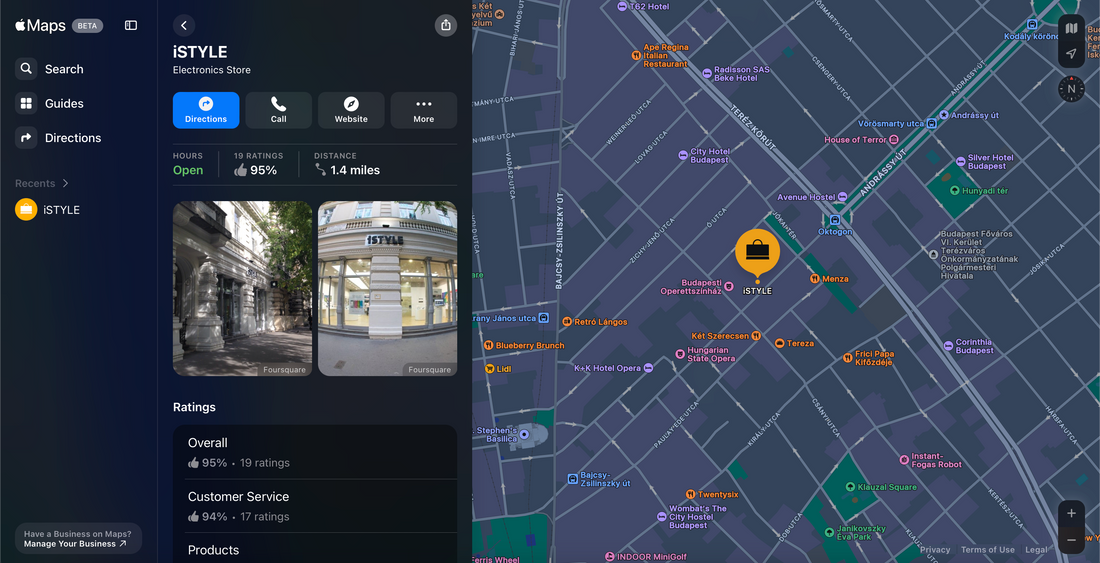Click the iSTYLE shopping bag map pin
This screenshot has width=1100, height=563.
(757, 252)
